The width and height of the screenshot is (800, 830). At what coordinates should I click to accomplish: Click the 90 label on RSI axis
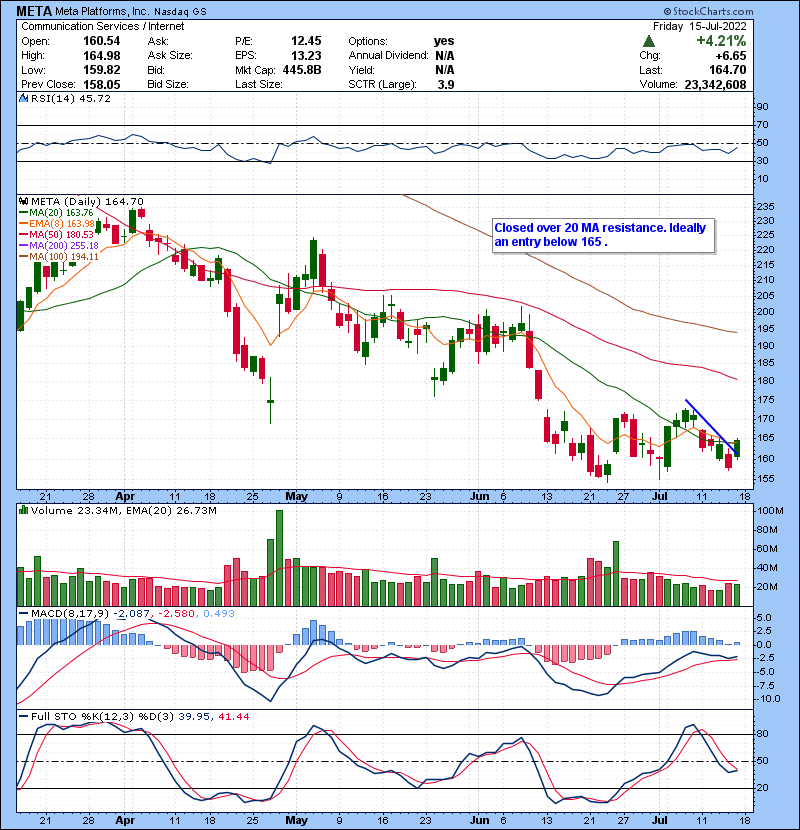point(762,107)
